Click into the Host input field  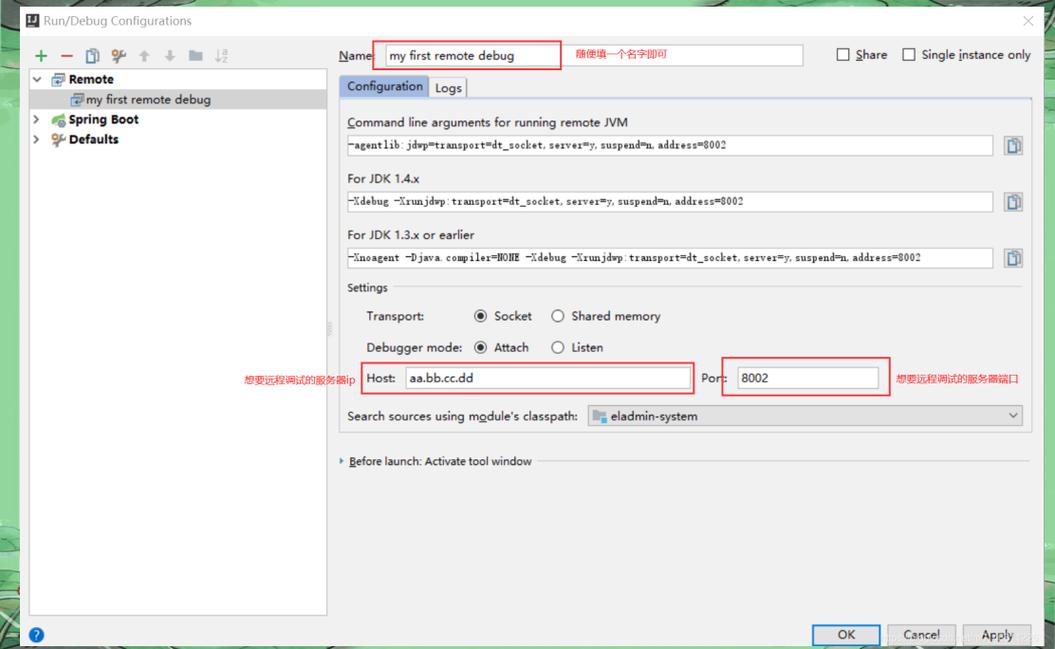coord(548,378)
